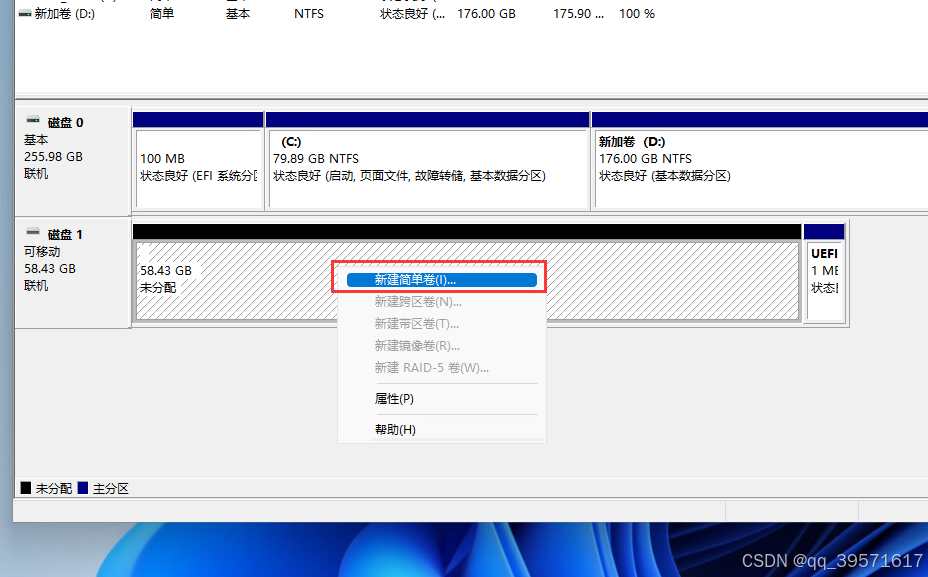
Task: Click the 255.98 GB size text of 磁盘 0
Action: coord(53,157)
